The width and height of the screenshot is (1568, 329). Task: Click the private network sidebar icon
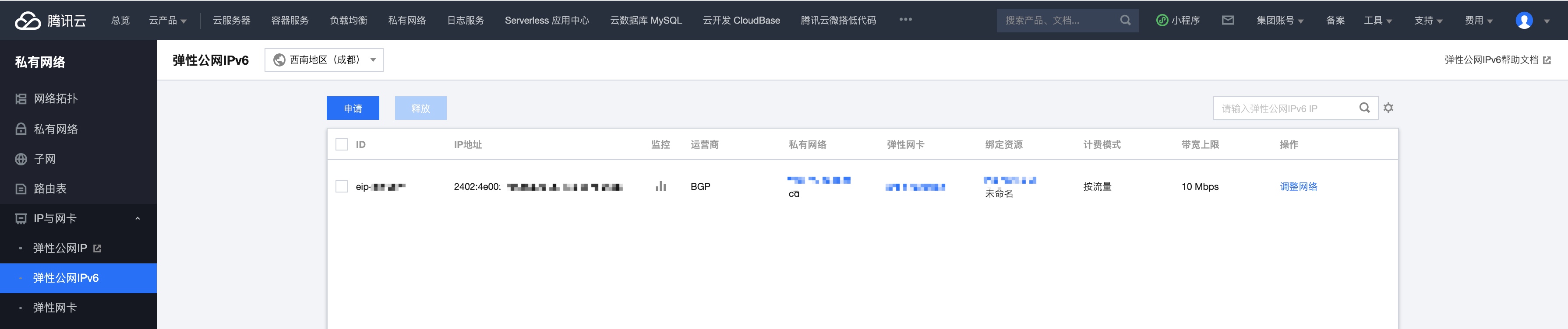21,129
